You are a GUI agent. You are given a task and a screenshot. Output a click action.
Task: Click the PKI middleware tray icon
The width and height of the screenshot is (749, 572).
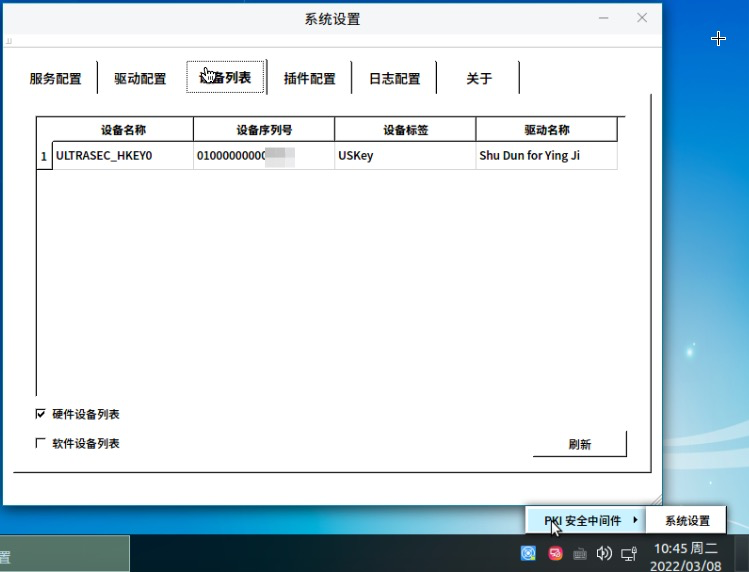pyautogui.click(x=529, y=553)
